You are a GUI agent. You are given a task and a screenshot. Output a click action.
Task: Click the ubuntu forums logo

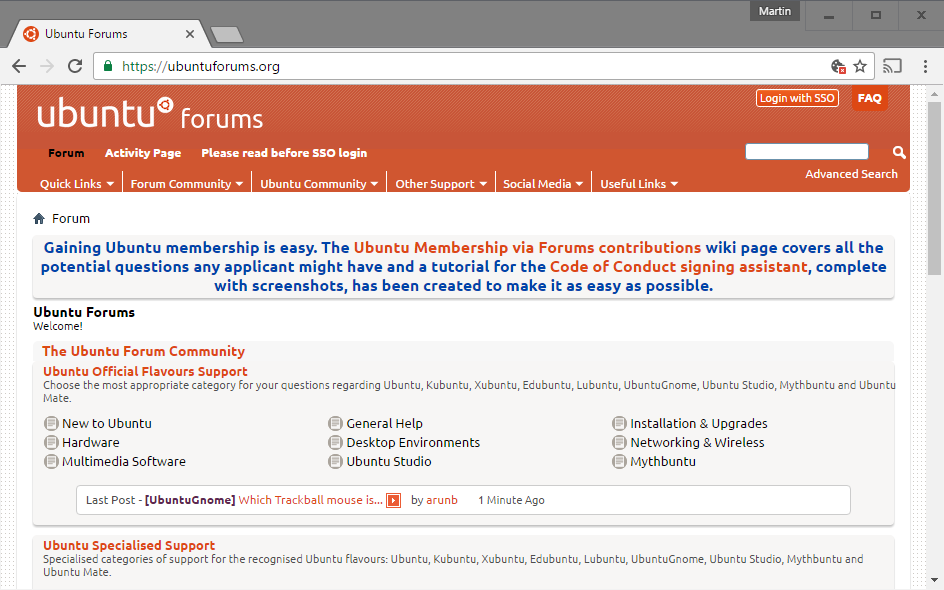150,114
